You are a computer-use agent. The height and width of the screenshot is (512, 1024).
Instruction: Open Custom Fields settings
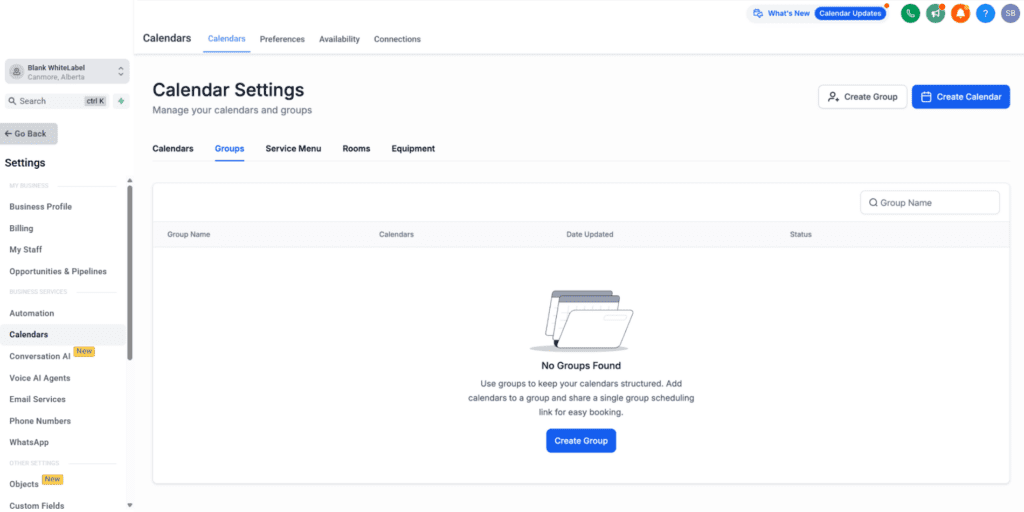point(37,505)
